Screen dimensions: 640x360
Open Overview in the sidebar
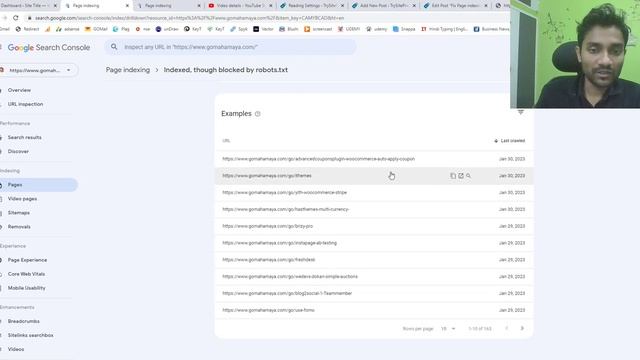pos(19,90)
